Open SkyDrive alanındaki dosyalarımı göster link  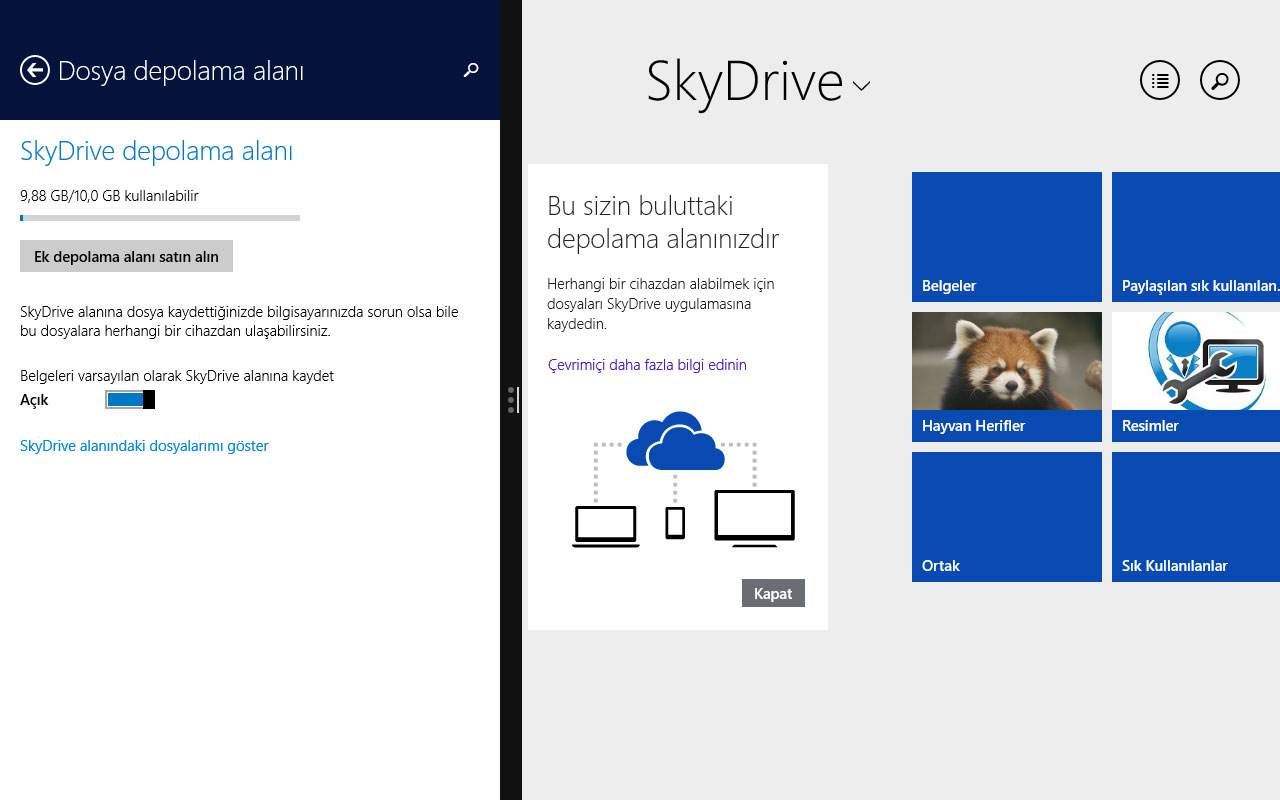144,446
